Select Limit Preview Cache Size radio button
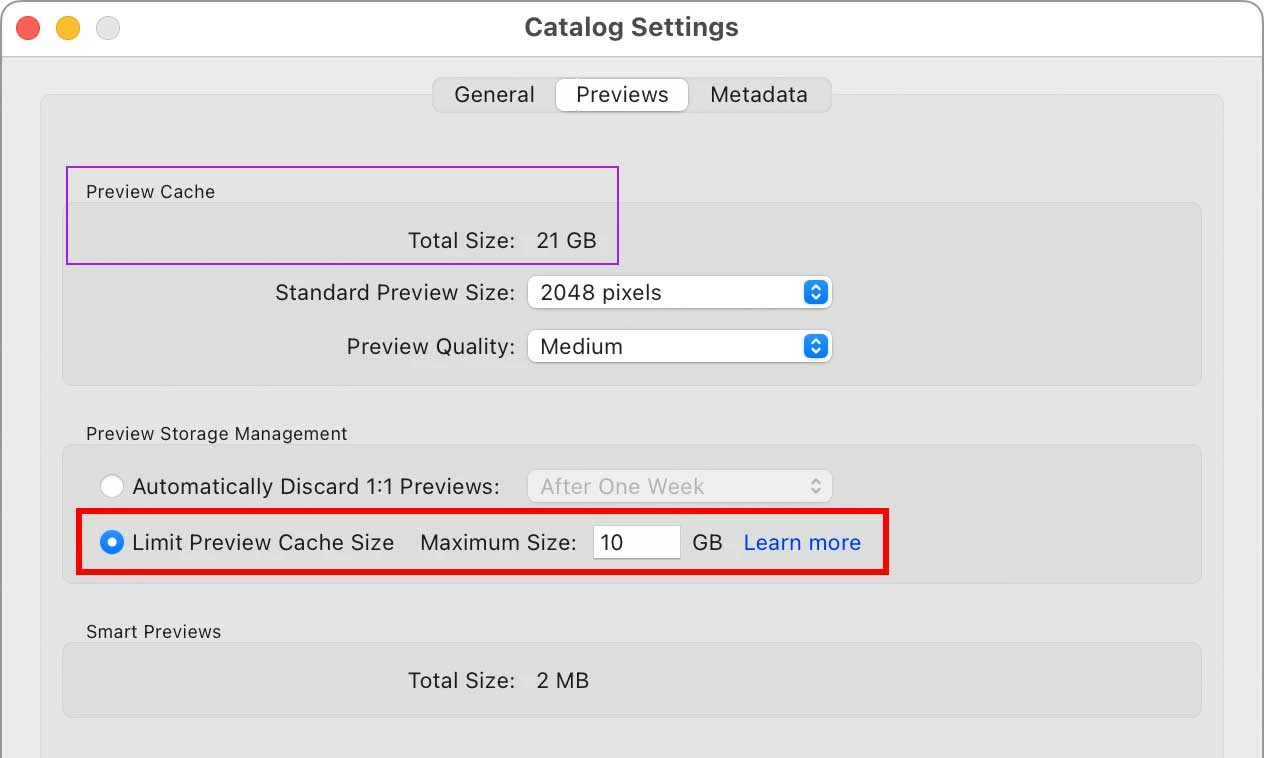This screenshot has height=758, width=1264. (112, 543)
